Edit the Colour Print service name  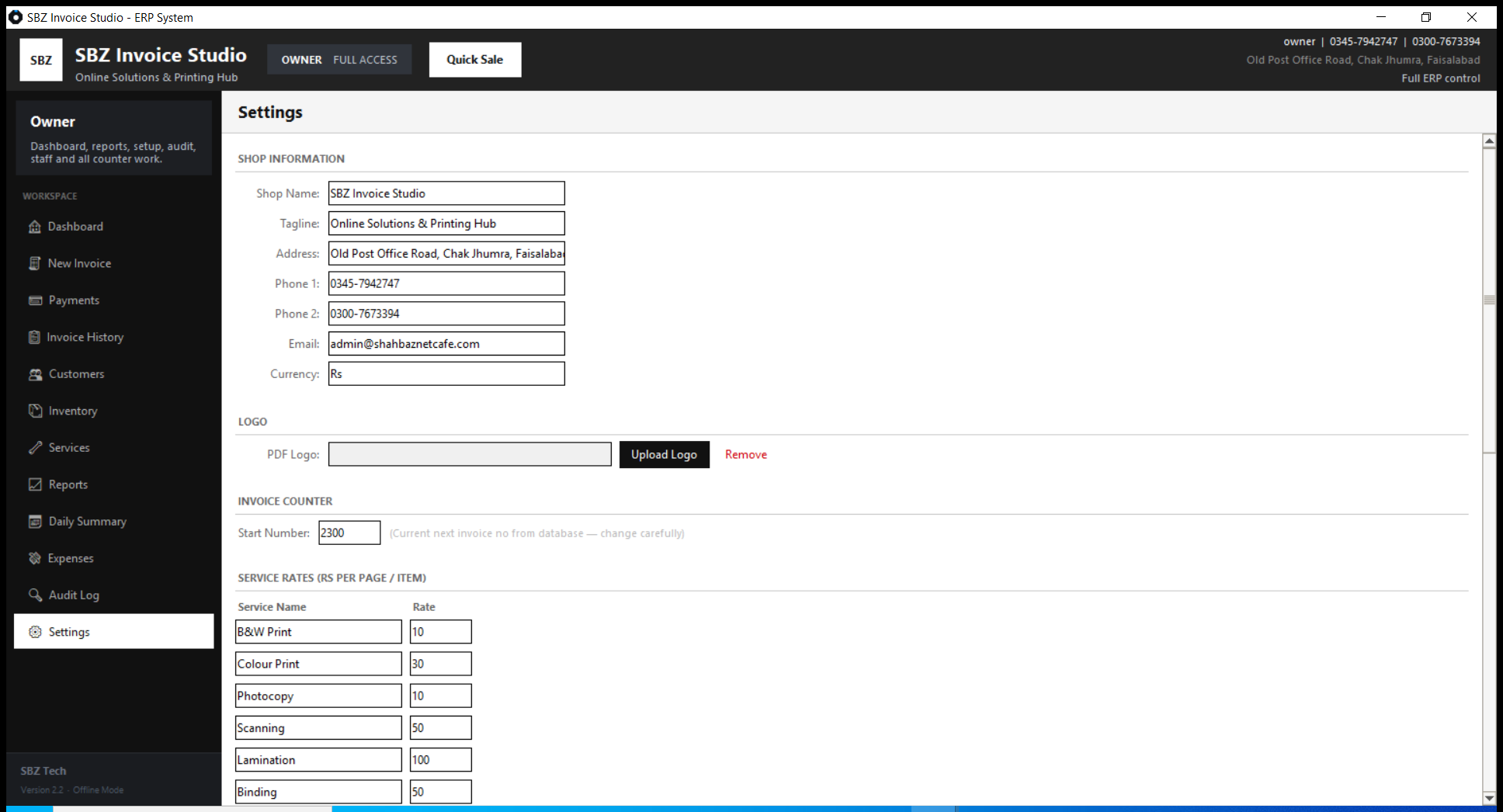point(318,664)
